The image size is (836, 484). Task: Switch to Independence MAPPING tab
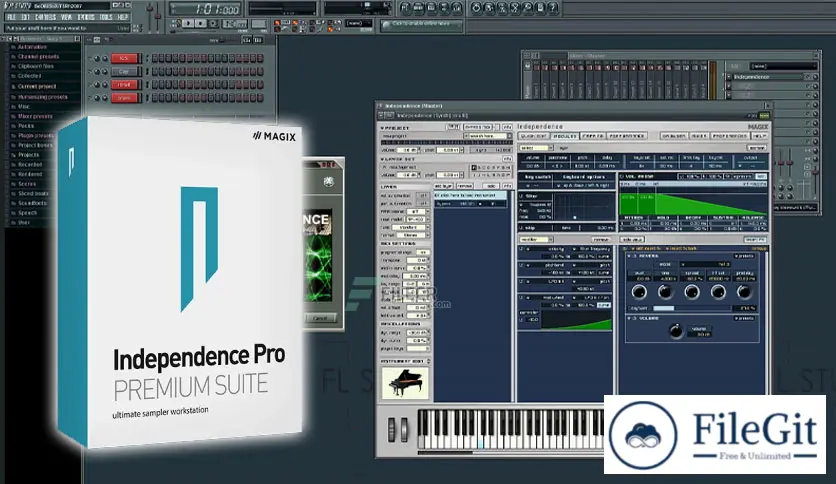click(x=592, y=136)
